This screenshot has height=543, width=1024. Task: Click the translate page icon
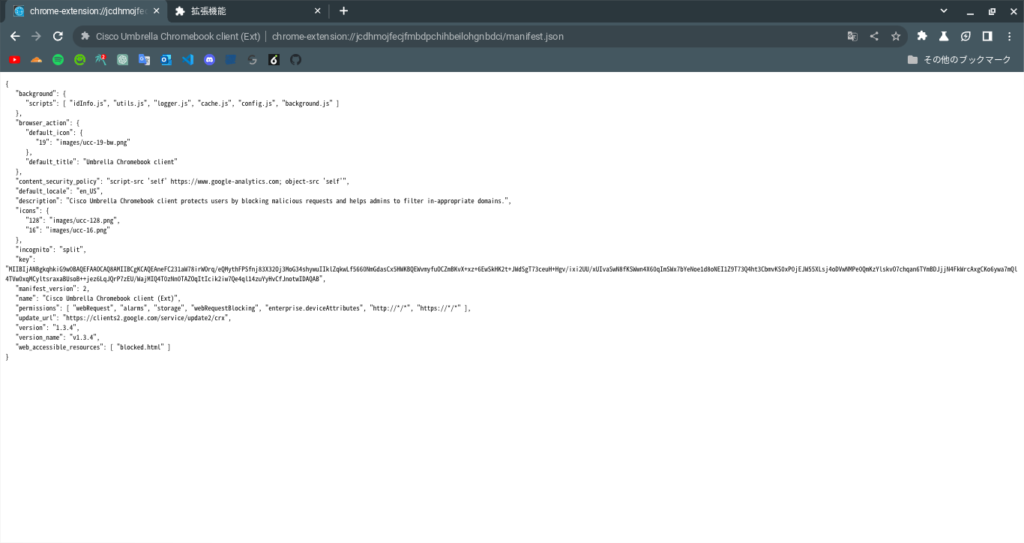click(852, 36)
